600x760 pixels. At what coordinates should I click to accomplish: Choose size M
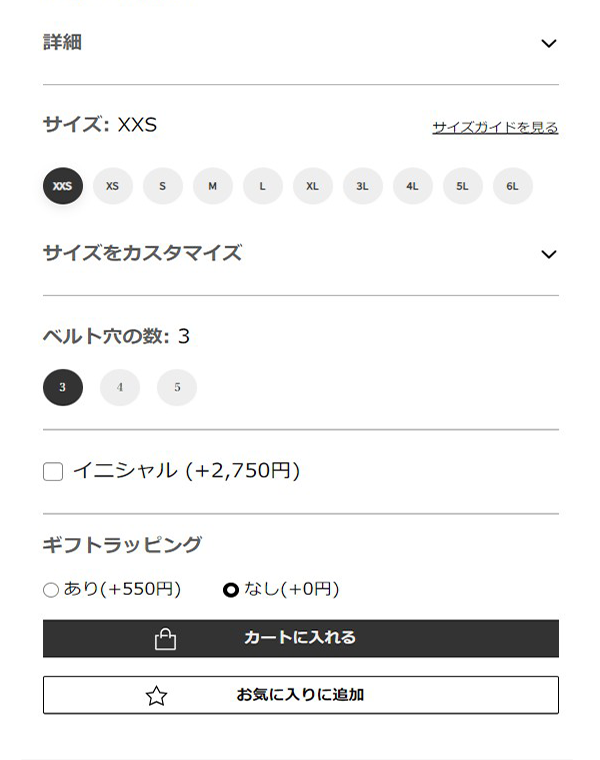click(x=213, y=186)
